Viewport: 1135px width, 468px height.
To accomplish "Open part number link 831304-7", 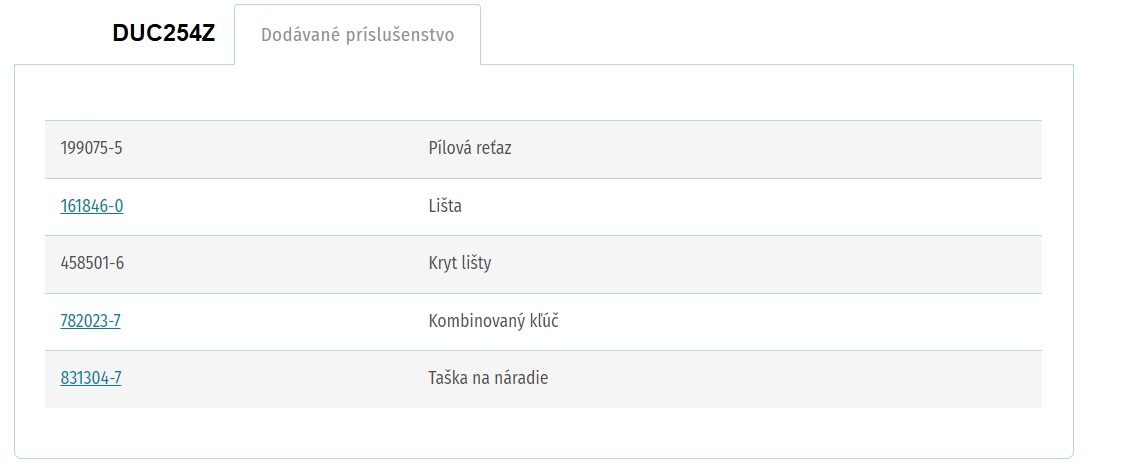I will (x=90, y=378).
